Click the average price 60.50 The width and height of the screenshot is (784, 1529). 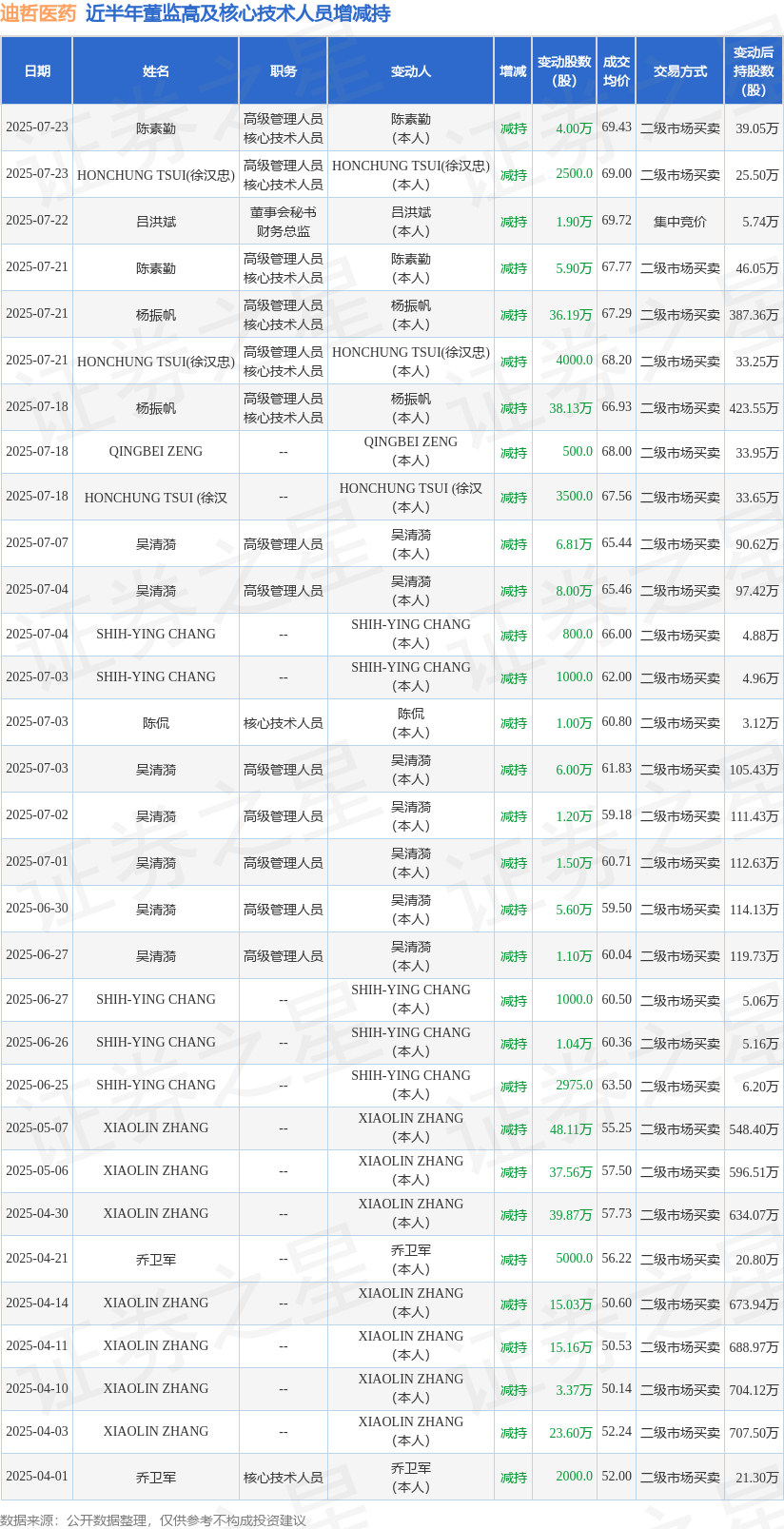point(617,1000)
